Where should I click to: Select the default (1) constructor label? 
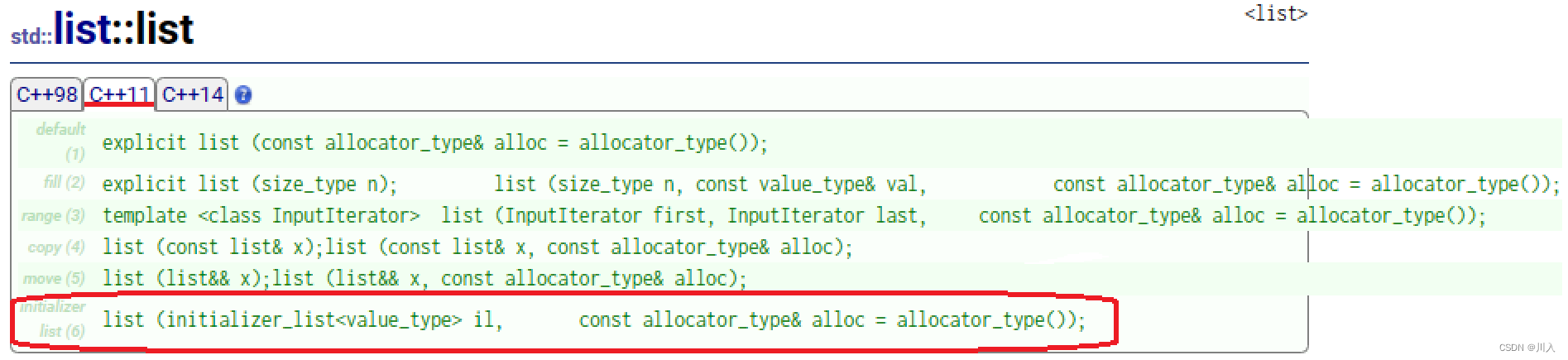60,142
